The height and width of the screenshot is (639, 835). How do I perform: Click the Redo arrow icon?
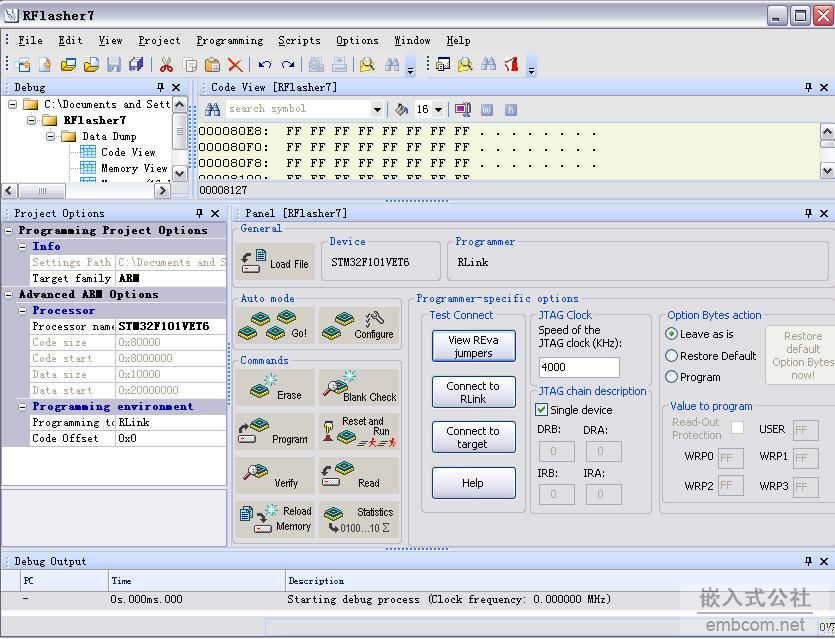pos(288,65)
